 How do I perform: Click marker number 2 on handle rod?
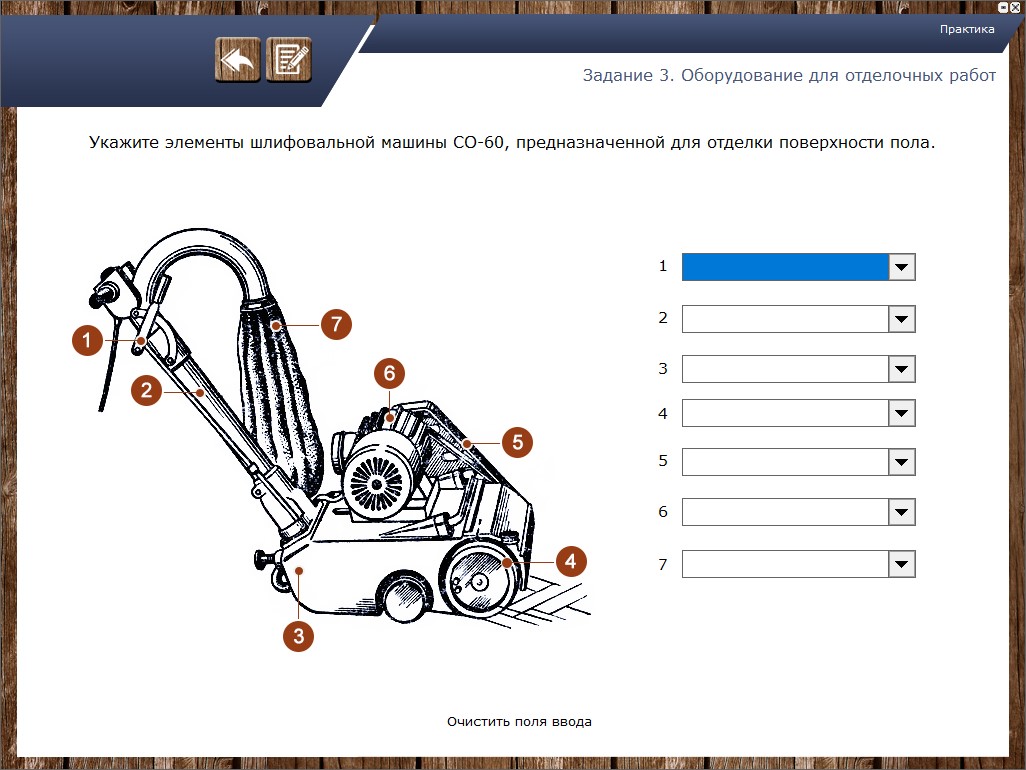coord(146,390)
